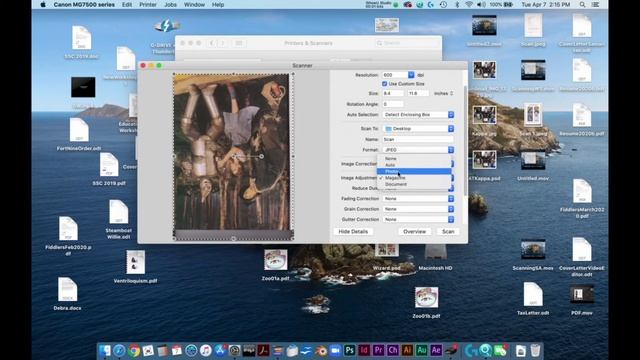Open the Gutter Correction dropdown

tap(418, 220)
